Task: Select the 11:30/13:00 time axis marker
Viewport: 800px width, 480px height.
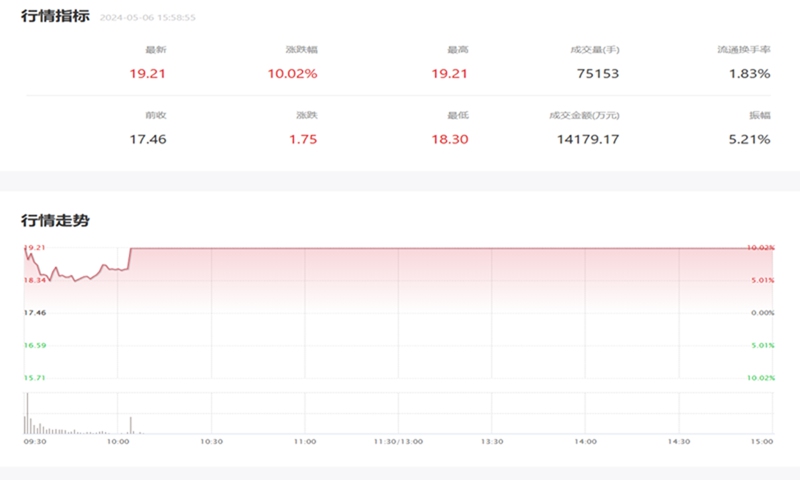Action: point(397,441)
